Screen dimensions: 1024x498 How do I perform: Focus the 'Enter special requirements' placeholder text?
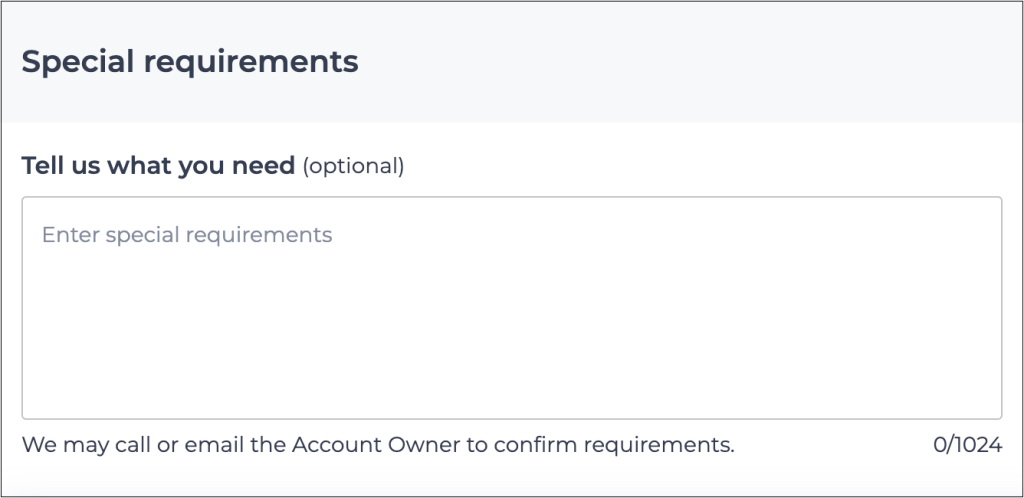[x=187, y=235]
